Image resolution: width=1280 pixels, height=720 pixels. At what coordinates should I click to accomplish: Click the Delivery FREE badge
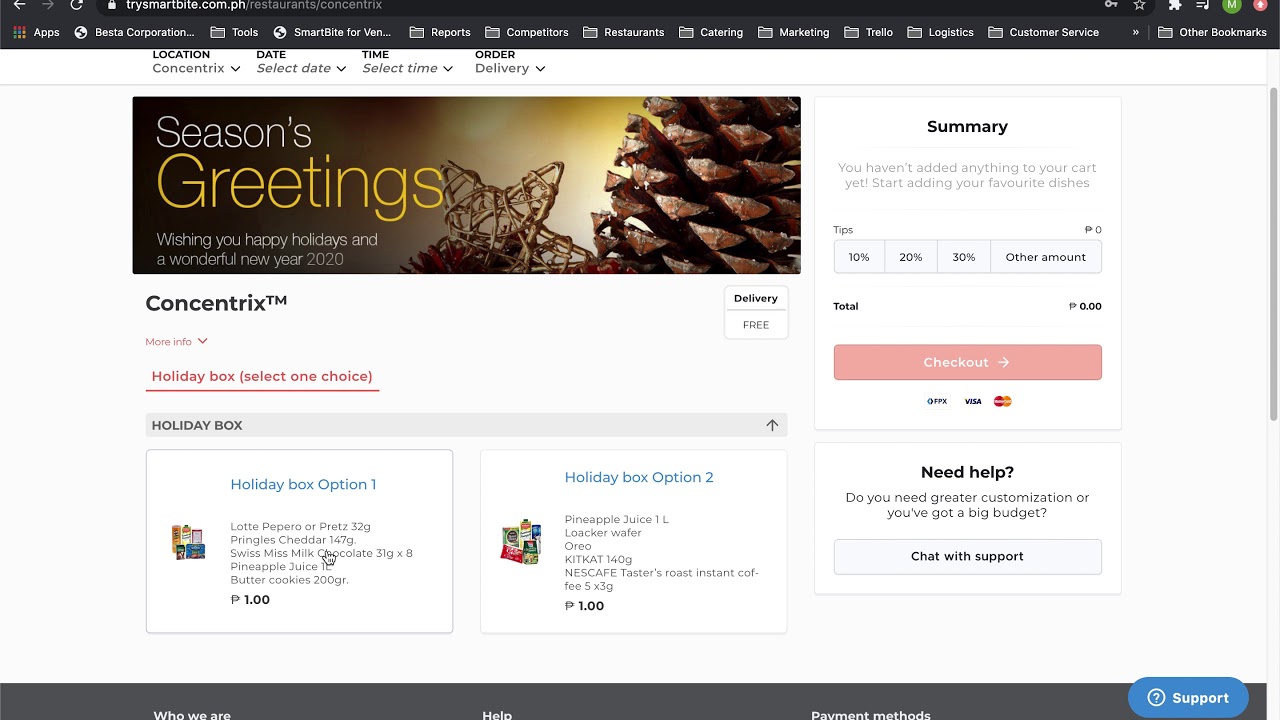tap(756, 312)
